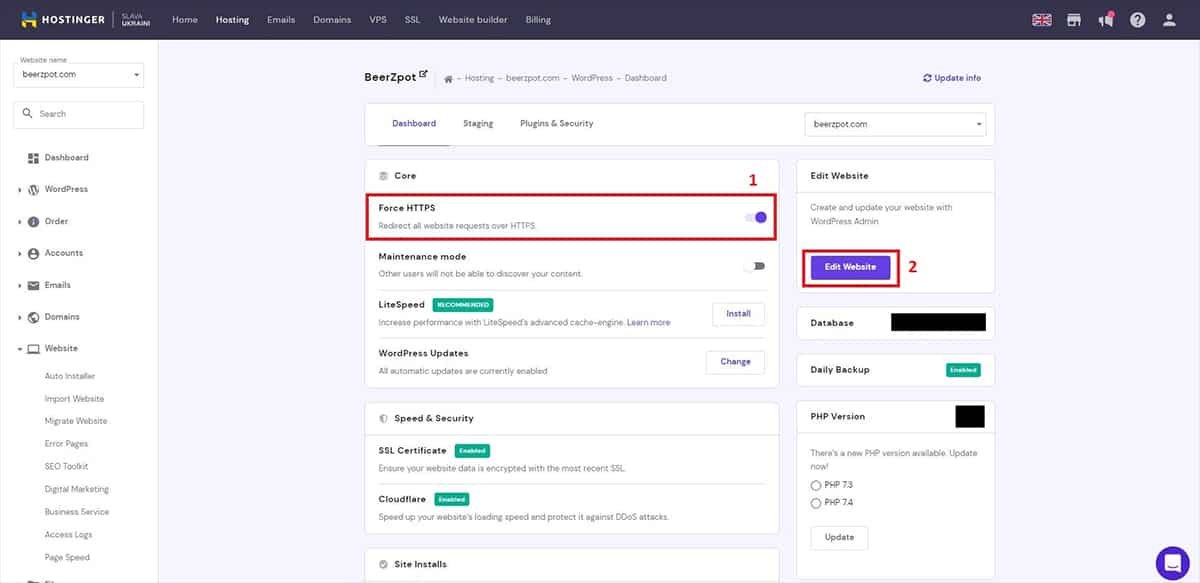This screenshot has height=583, width=1200.
Task: Click the home icon in breadcrumb
Action: tap(448, 79)
